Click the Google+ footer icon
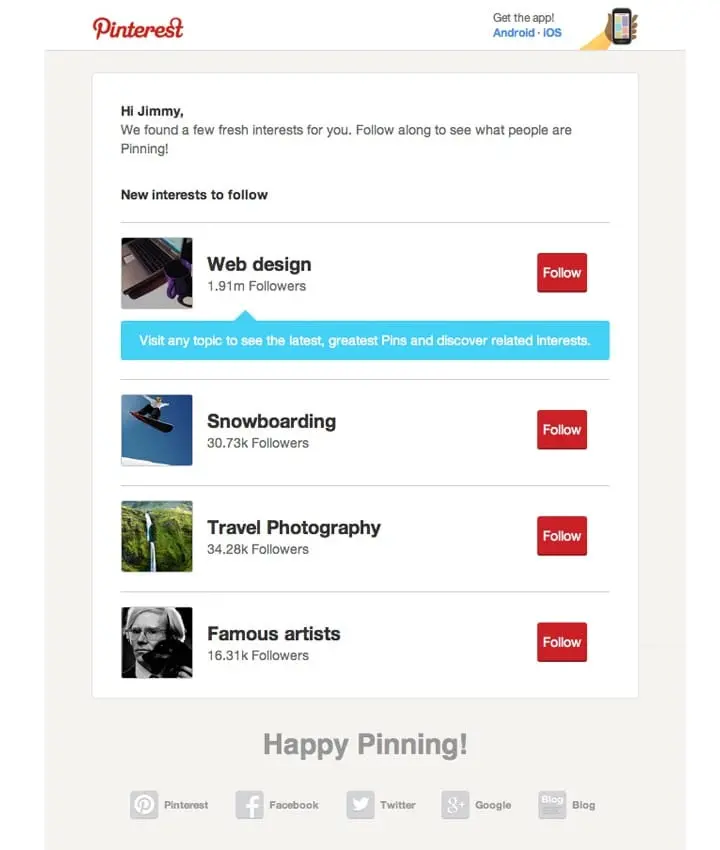The image size is (720, 850). tap(453, 804)
